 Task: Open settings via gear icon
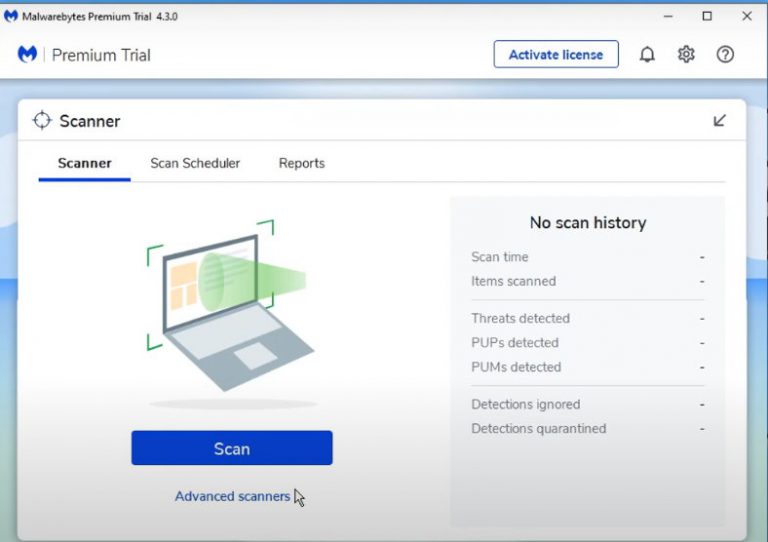click(686, 54)
